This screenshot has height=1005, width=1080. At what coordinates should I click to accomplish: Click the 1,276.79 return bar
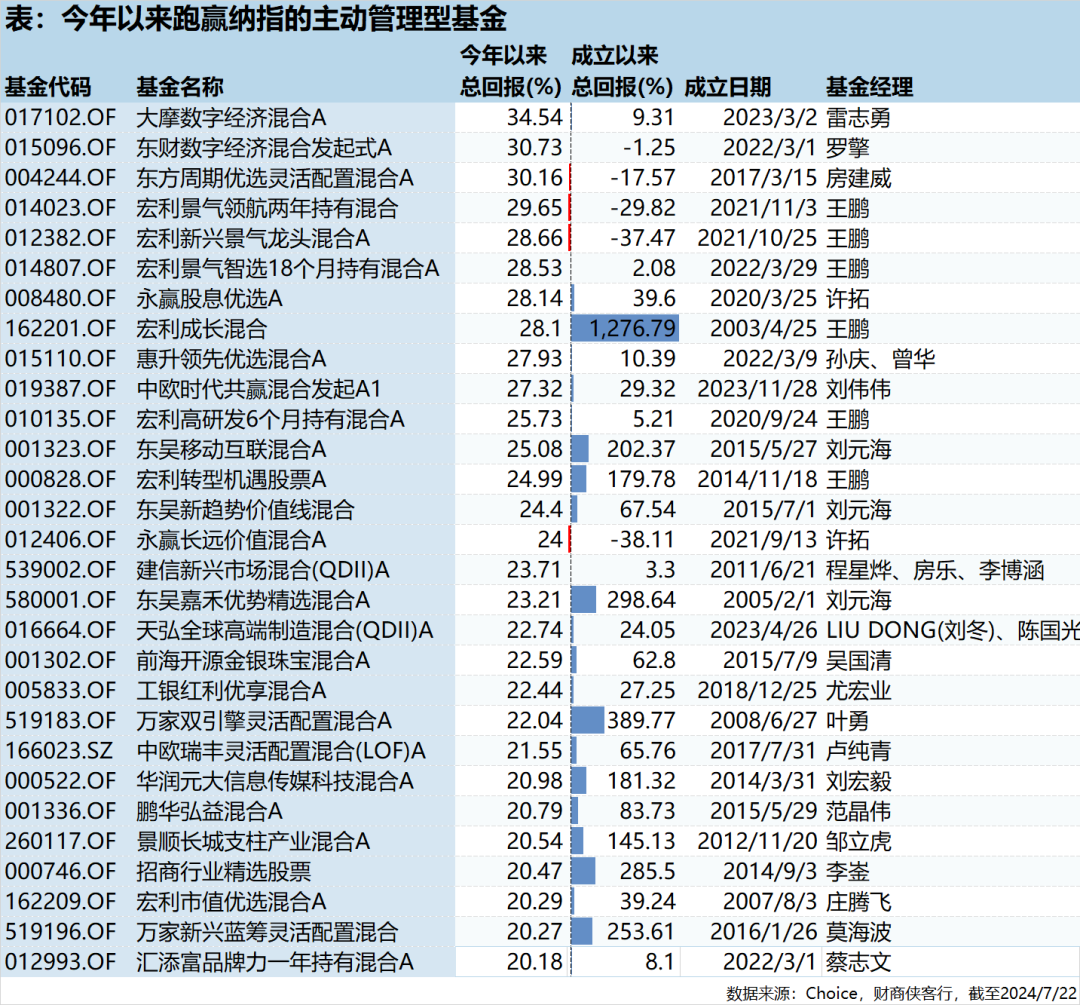pyautogui.click(x=624, y=328)
